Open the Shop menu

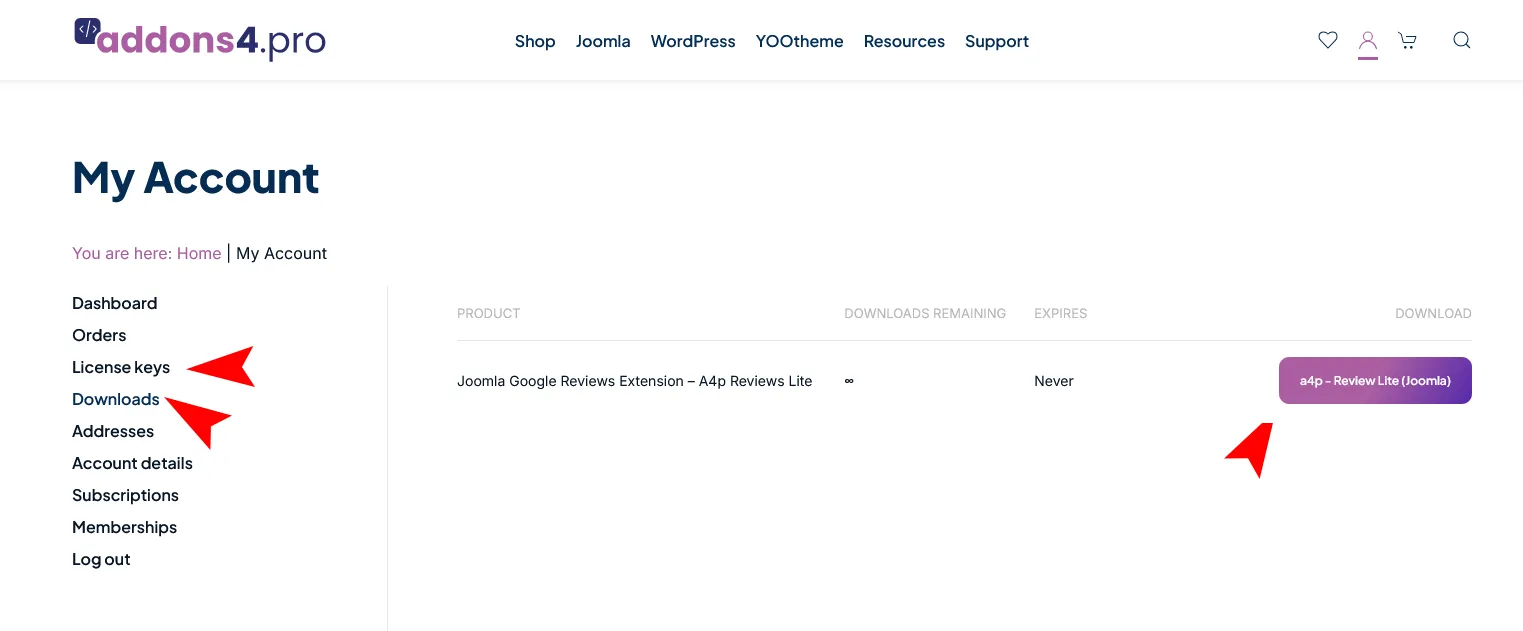[x=535, y=41]
